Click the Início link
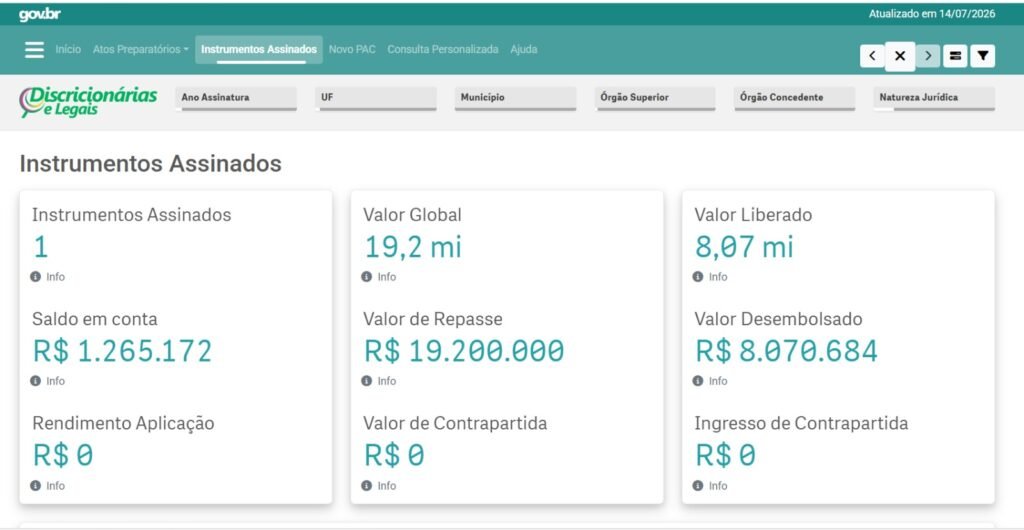1024x530 pixels. pos(68,50)
